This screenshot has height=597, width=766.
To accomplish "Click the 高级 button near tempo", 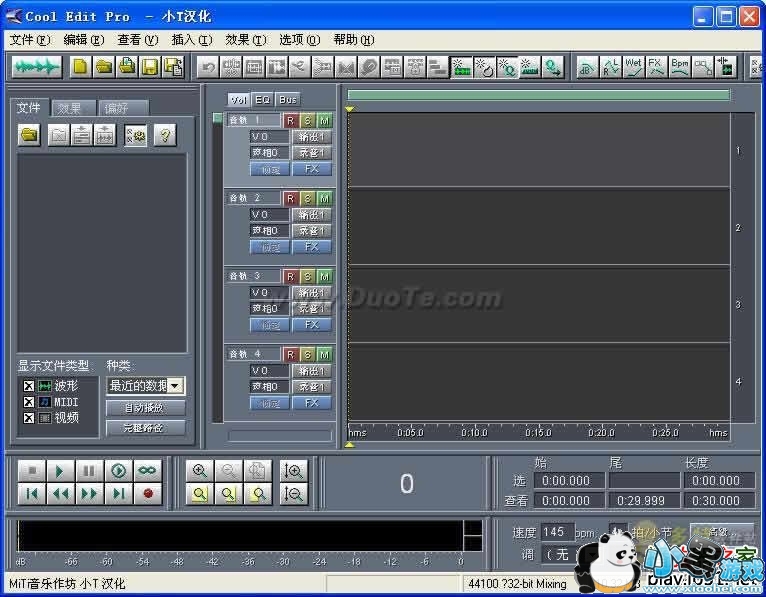I will coord(721,532).
